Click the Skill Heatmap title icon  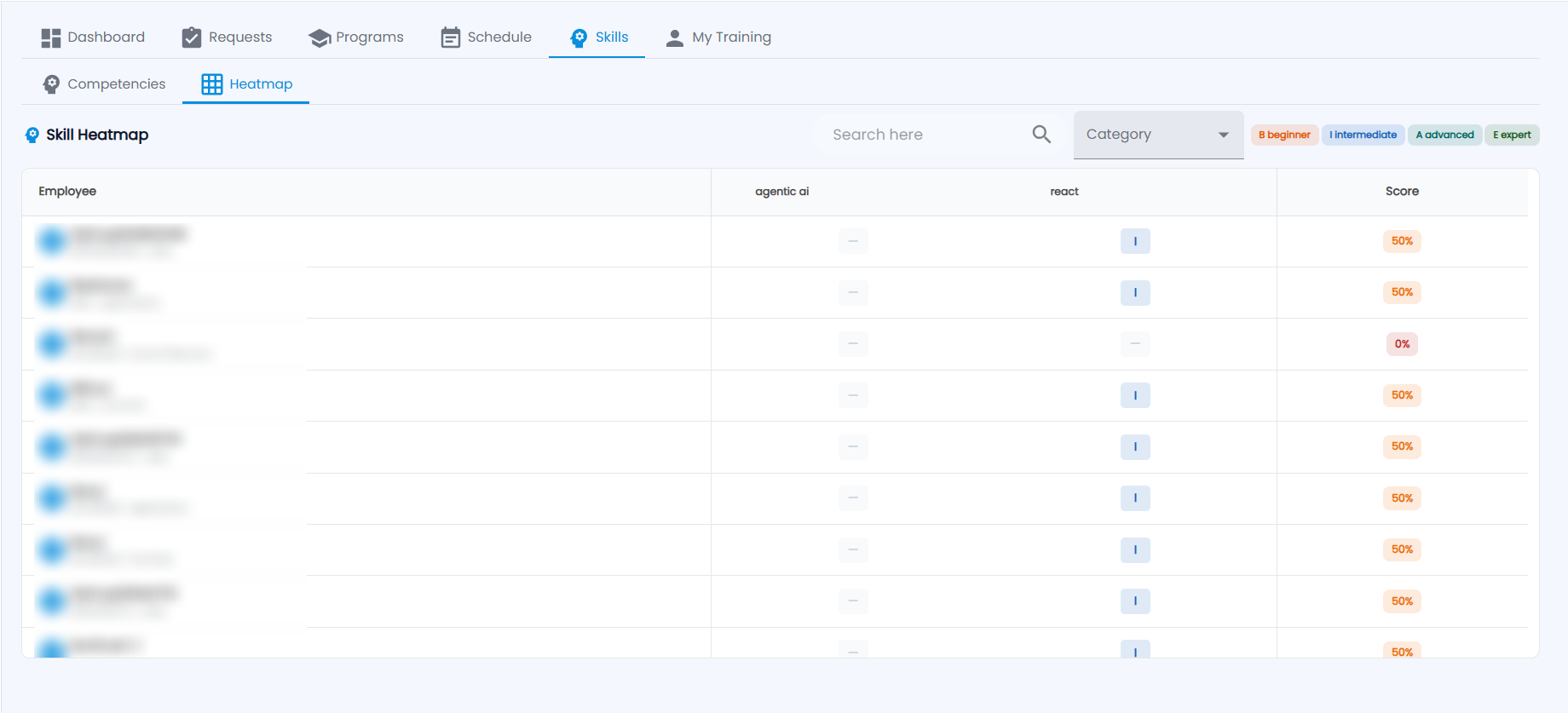[x=32, y=135]
